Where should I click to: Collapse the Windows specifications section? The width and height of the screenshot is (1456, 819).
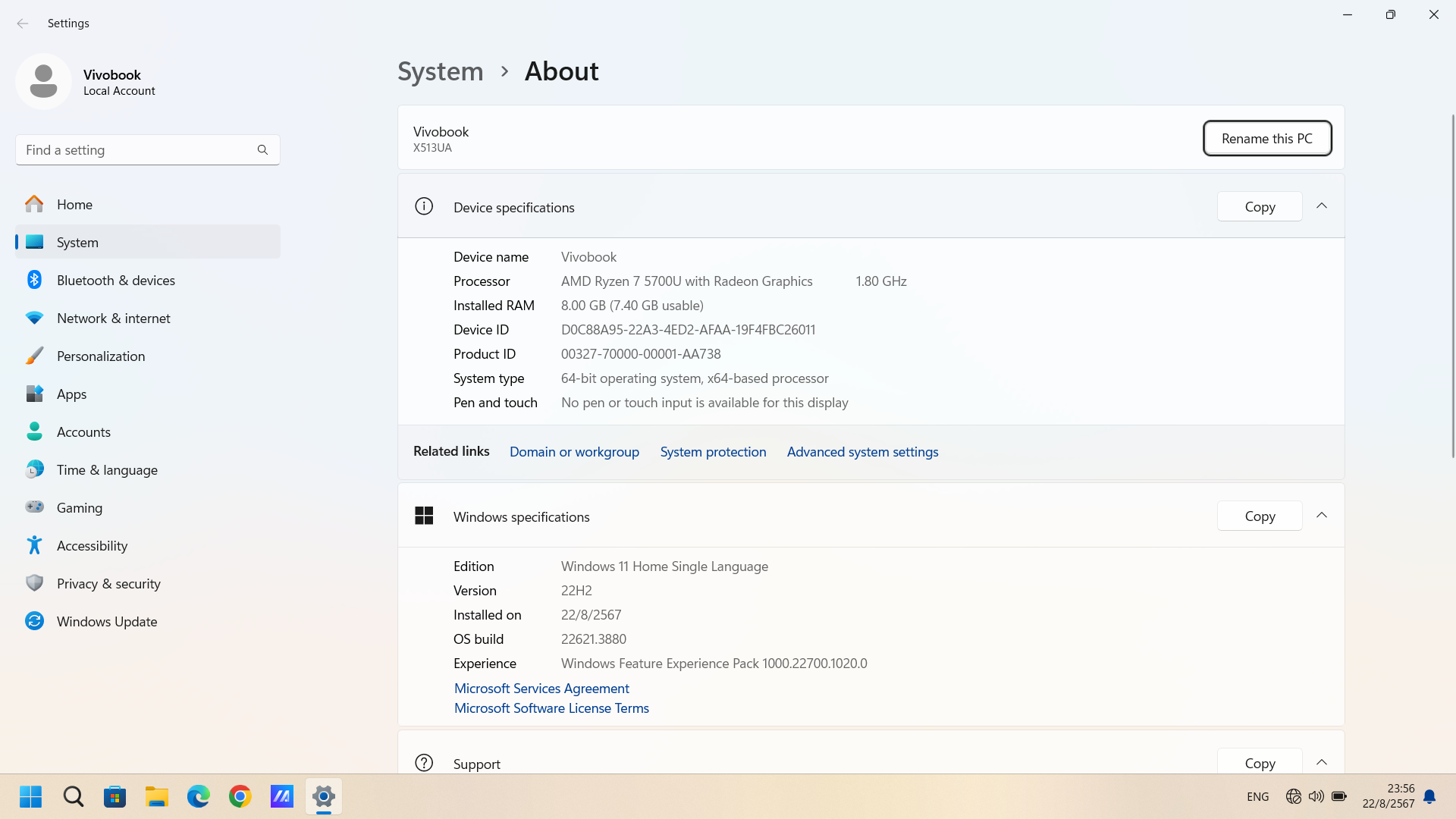coord(1322,516)
